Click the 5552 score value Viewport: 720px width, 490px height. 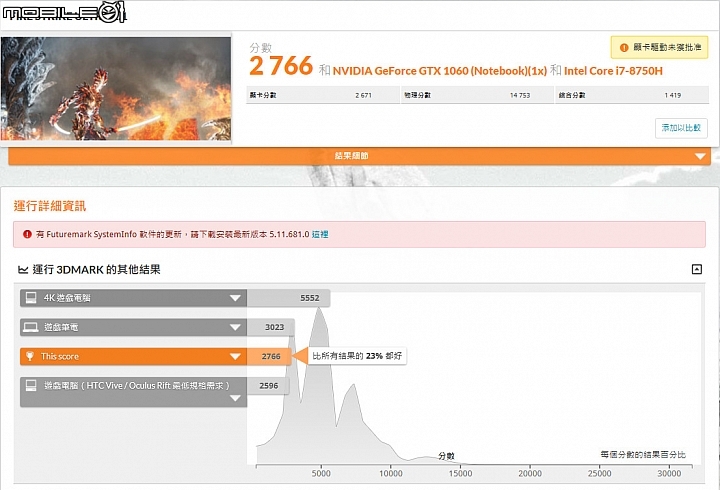pyautogui.click(x=309, y=298)
